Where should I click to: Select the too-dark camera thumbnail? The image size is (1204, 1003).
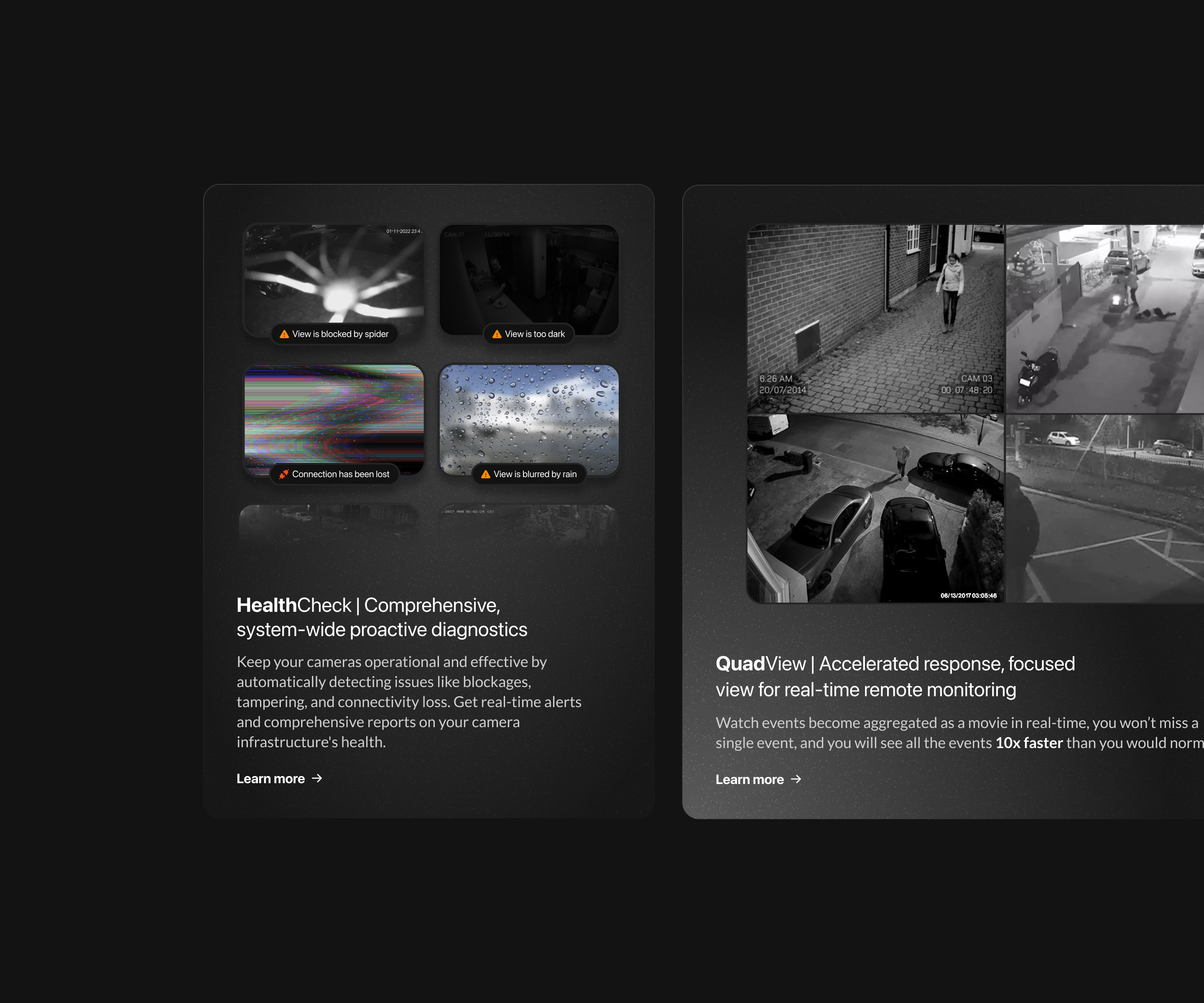[x=529, y=280]
